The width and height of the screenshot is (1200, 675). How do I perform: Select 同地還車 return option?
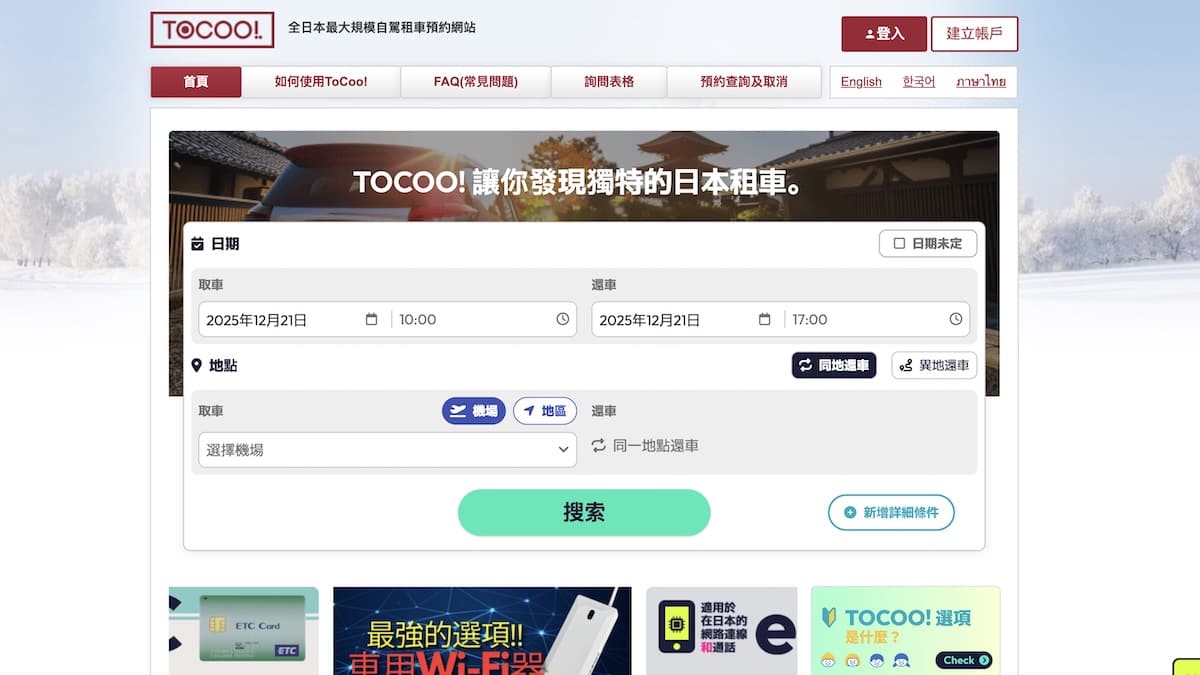(x=834, y=365)
